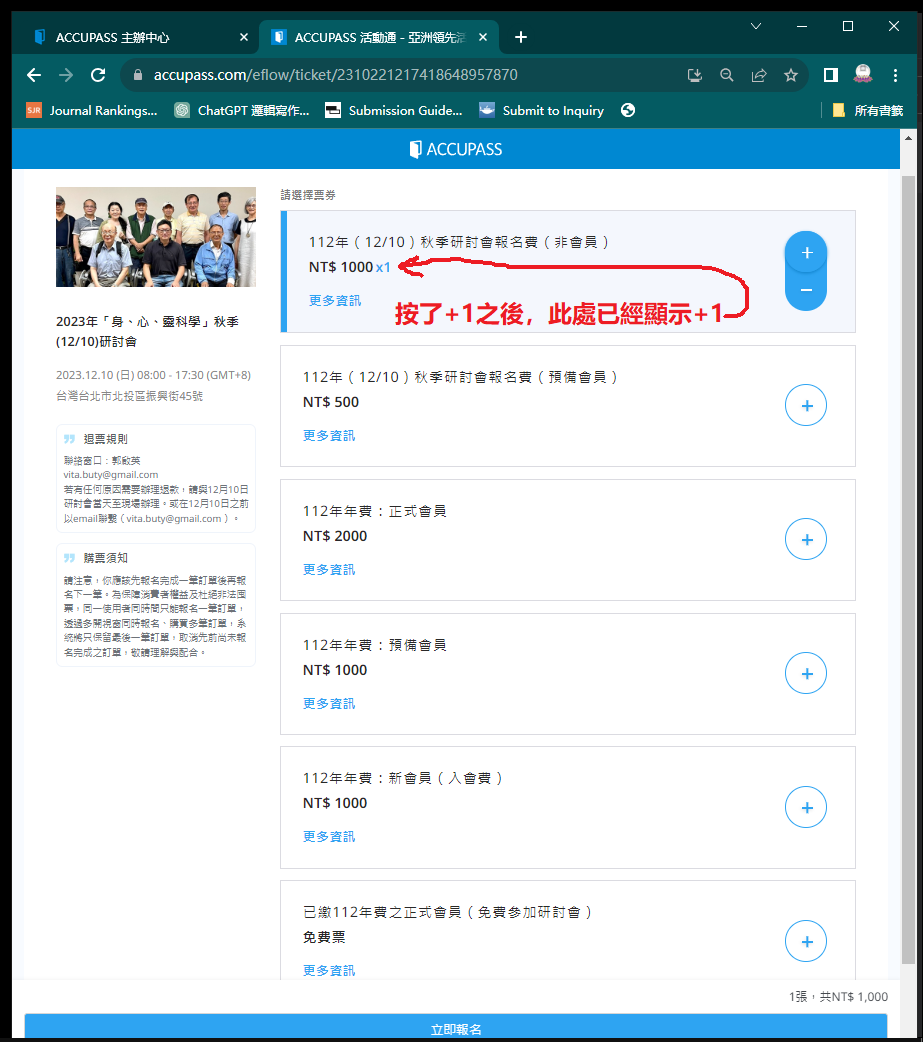The width and height of the screenshot is (923, 1042).
Task: Open the 所有書籤 bookmarks folder
Action: click(x=868, y=111)
